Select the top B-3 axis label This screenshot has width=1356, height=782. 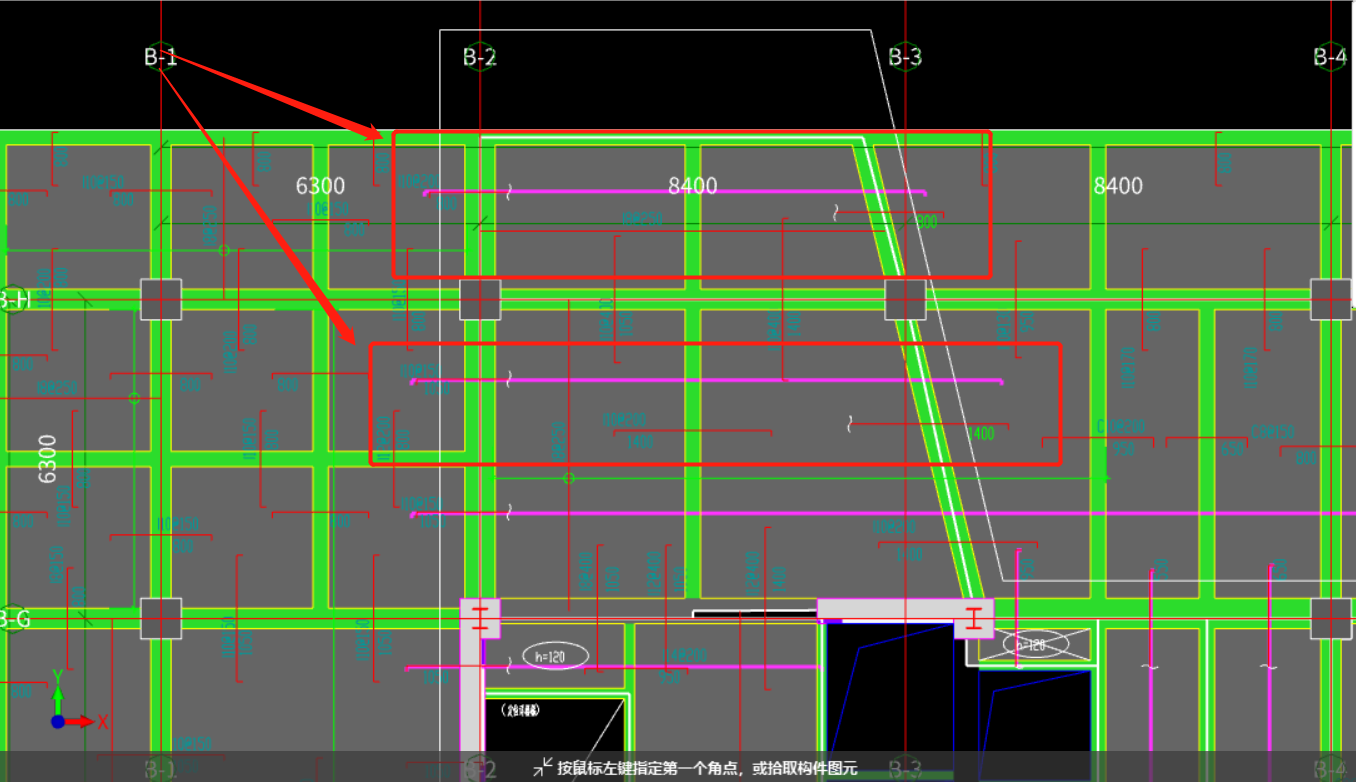(x=905, y=57)
